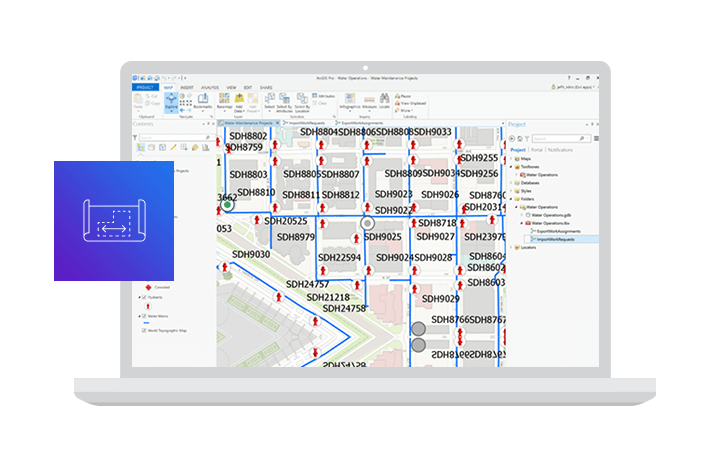The height and width of the screenshot is (460, 720).
Task: Expand the Databases node
Action: [x=511, y=183]
